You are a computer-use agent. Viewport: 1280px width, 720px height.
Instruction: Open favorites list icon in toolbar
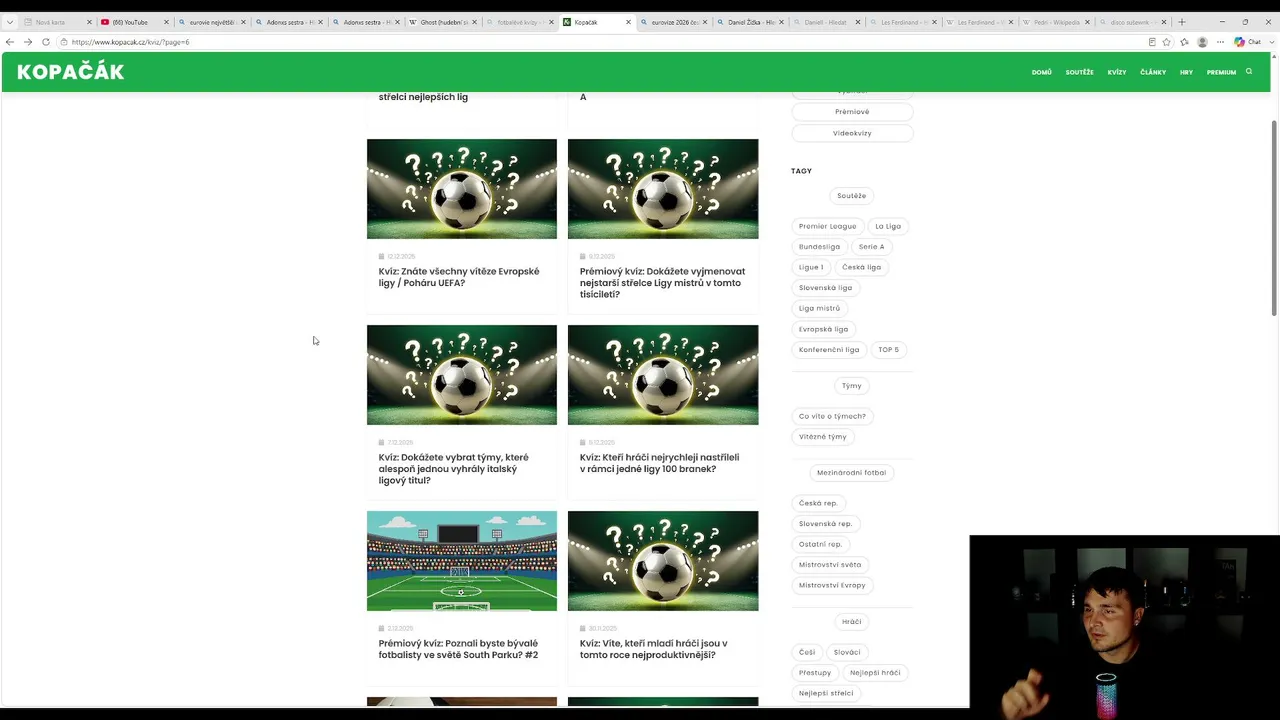(x=1184, y=42)
